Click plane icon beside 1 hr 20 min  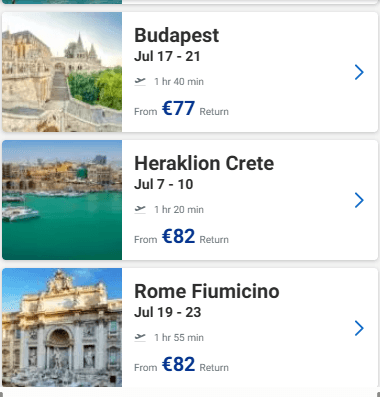140,209
